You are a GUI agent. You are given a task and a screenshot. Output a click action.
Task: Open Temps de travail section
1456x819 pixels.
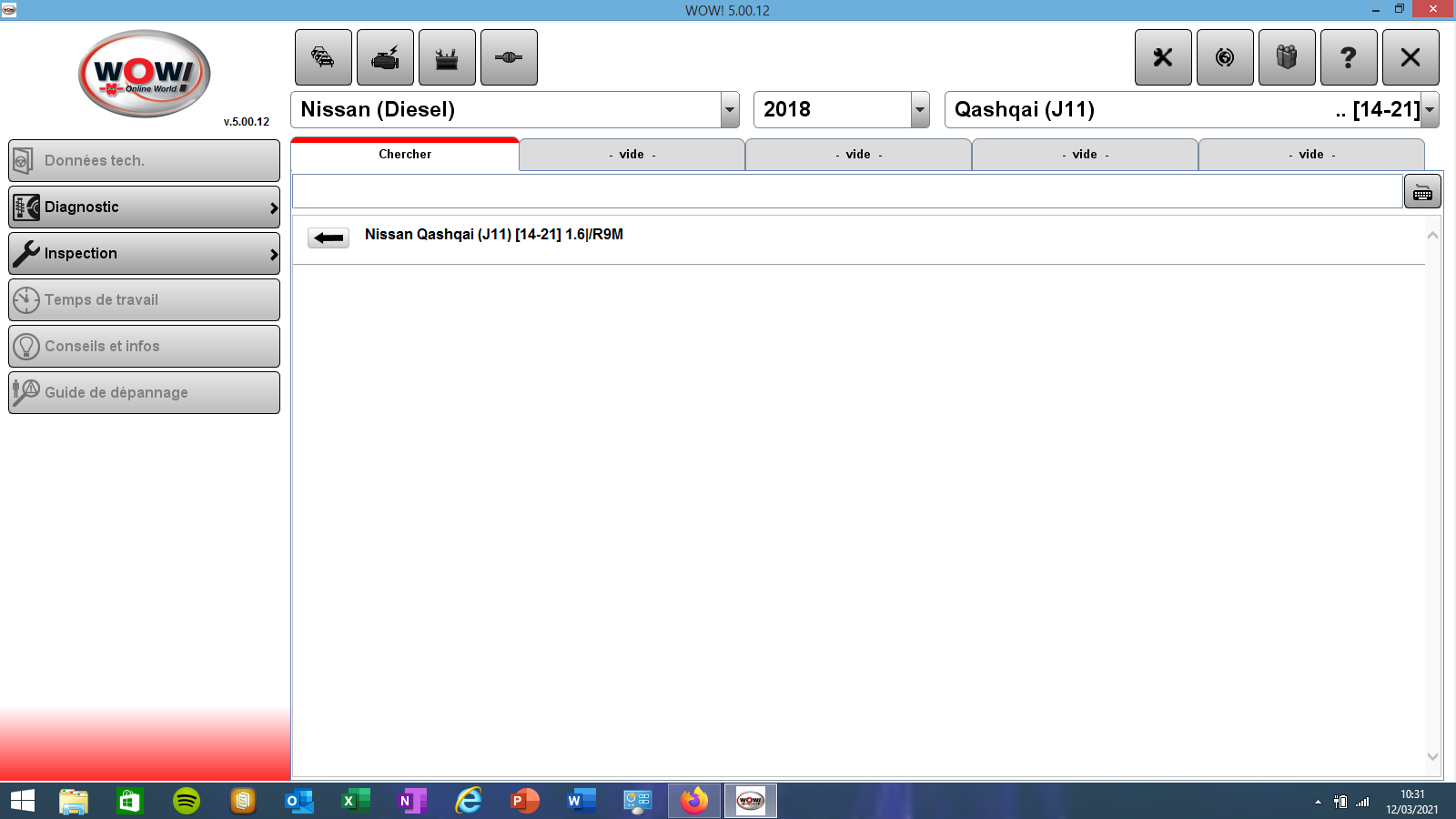pyautogui.click(x=144, y=299)
